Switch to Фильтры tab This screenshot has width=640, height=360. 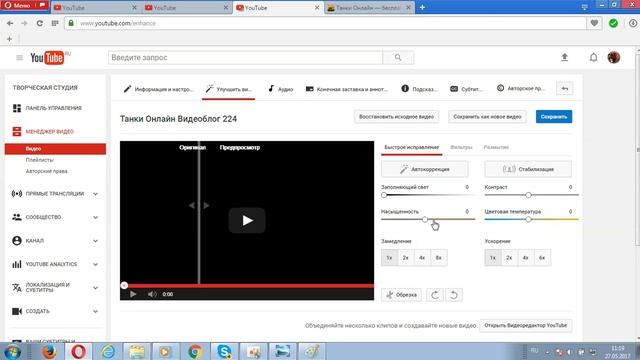(x=461, y=147)
